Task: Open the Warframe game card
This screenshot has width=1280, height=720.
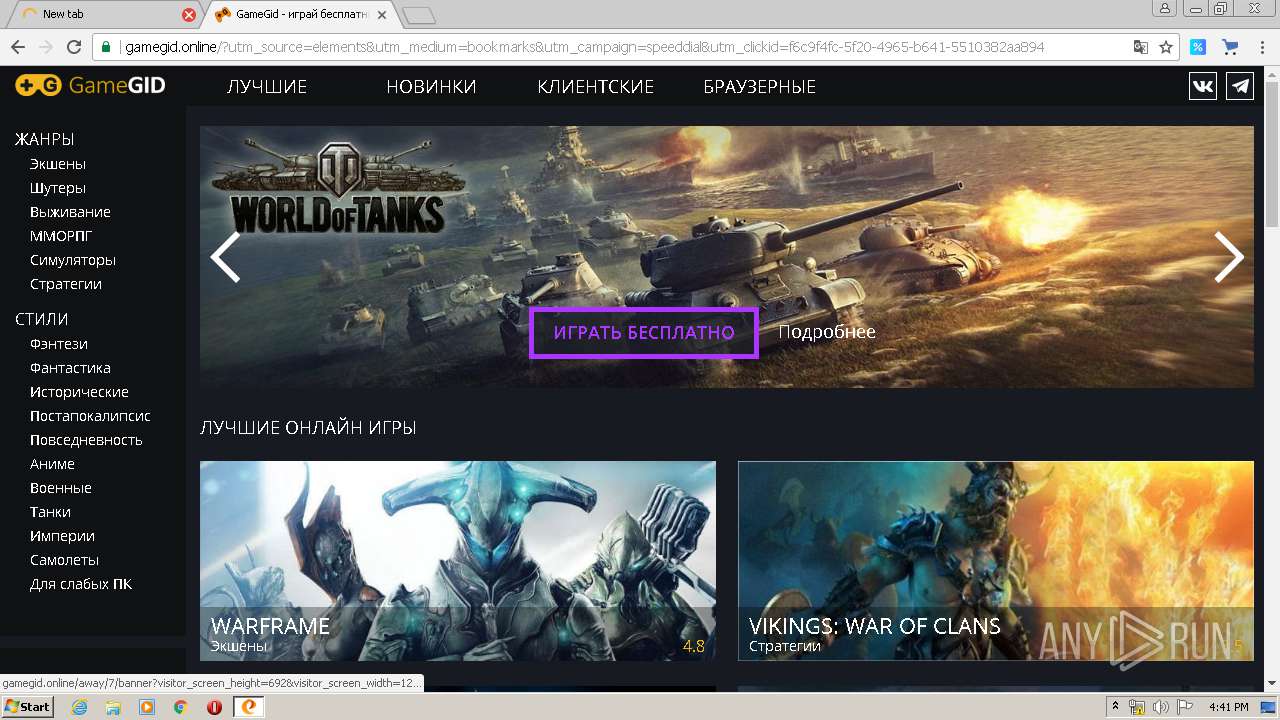Action: click(458, 560)
